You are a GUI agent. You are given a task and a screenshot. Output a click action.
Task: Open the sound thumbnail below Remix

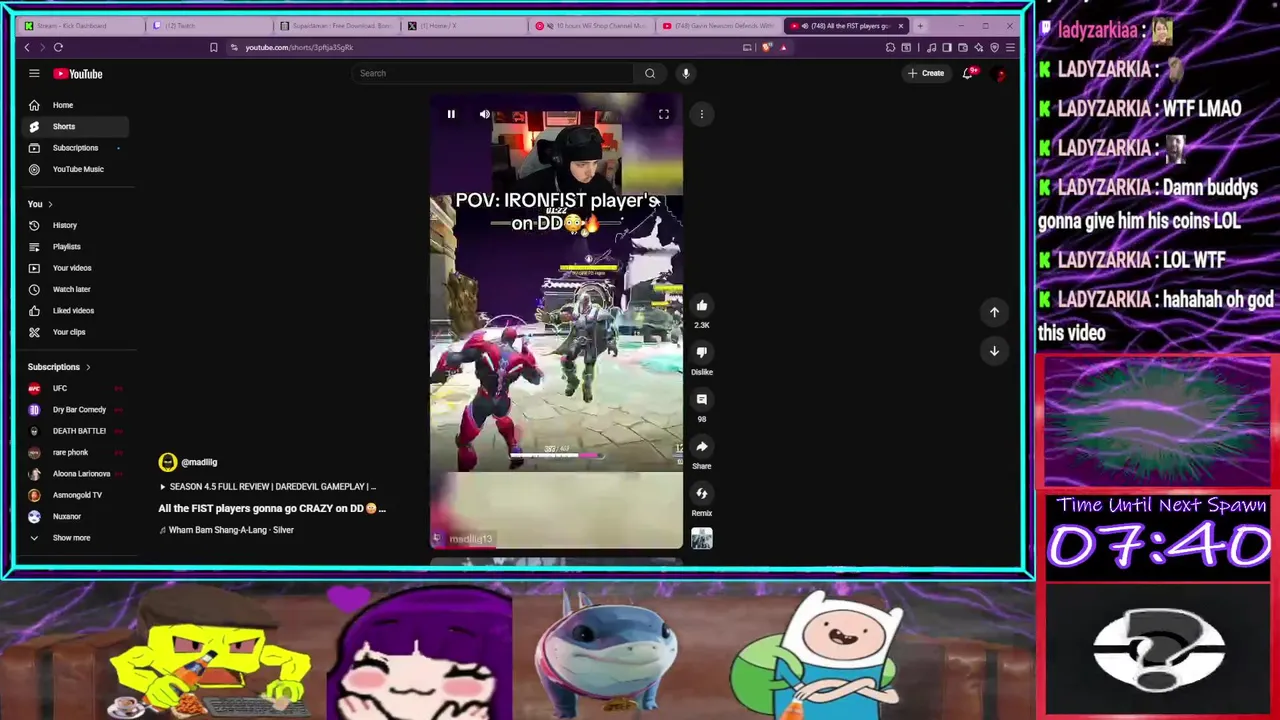point(702,539)
